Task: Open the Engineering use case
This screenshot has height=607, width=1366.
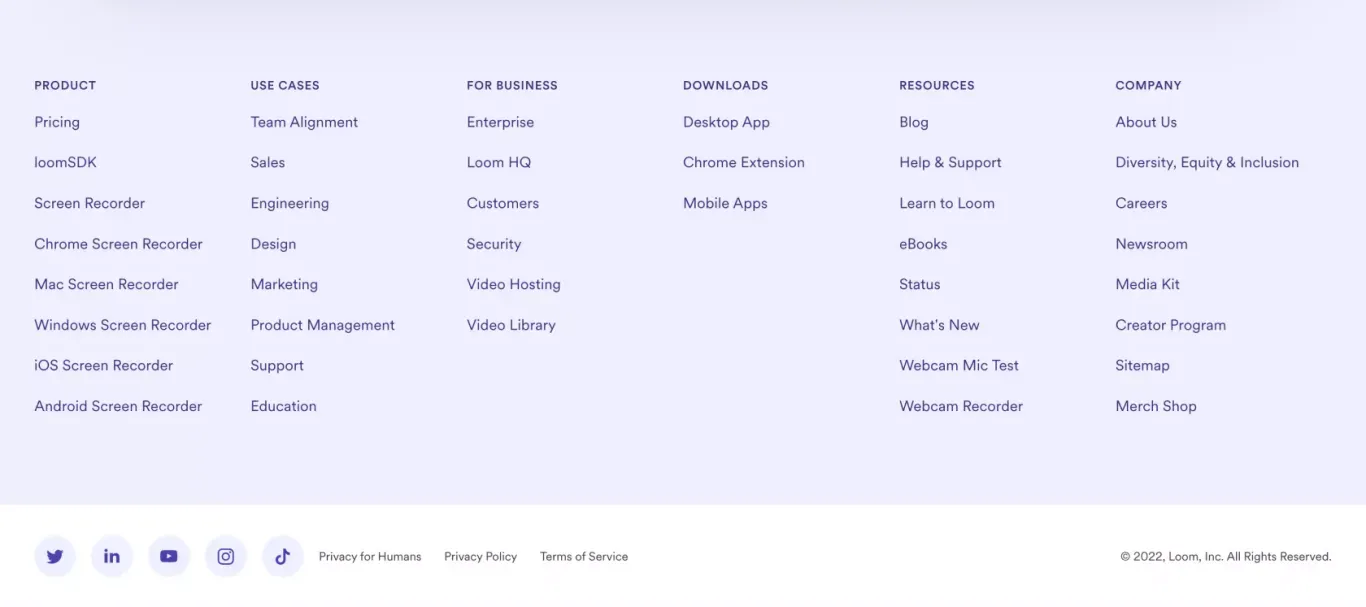Action: (290, 203)
